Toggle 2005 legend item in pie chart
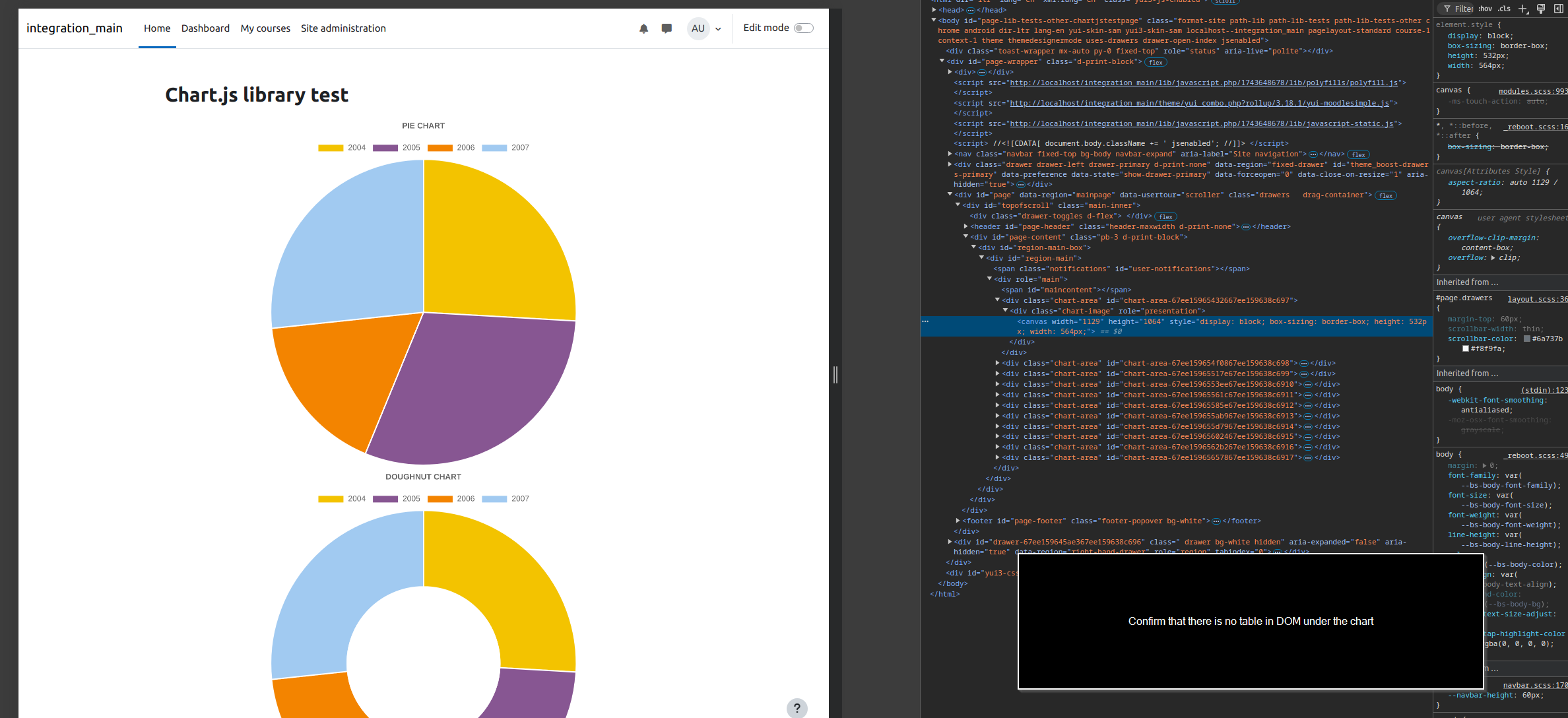 pyautogui.click(x=397, y=148)
